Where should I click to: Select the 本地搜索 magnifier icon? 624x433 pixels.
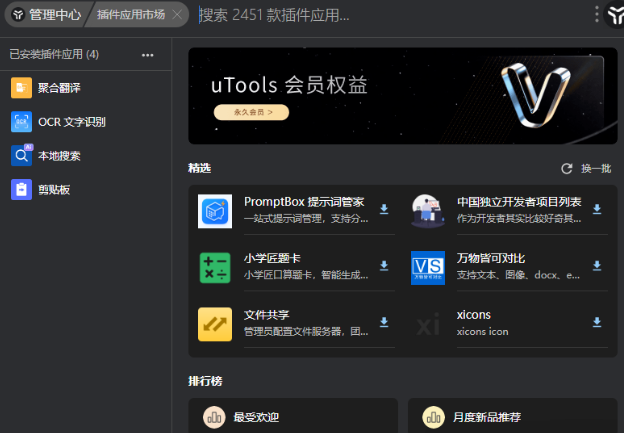tap(21, 156)
